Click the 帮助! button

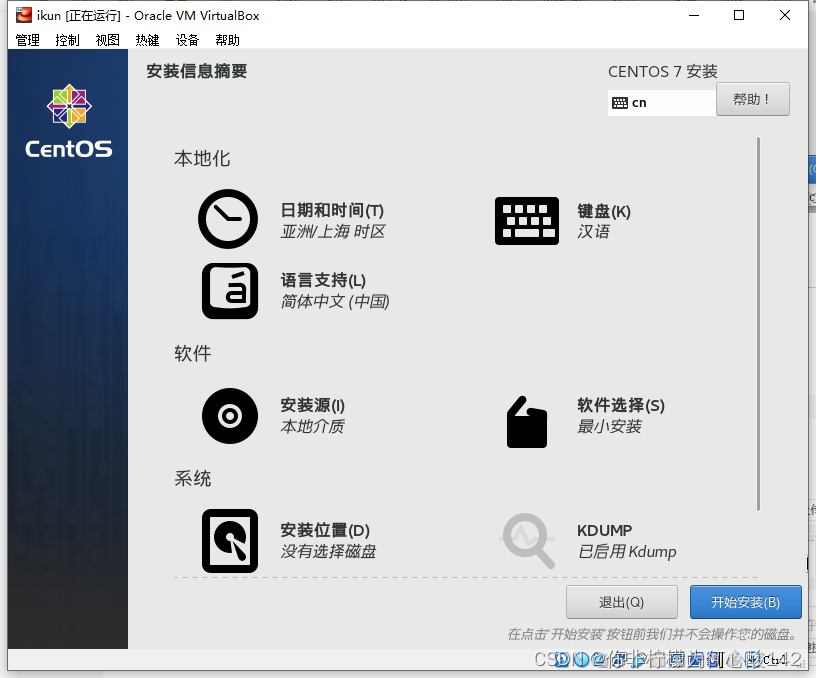[753, 99]
